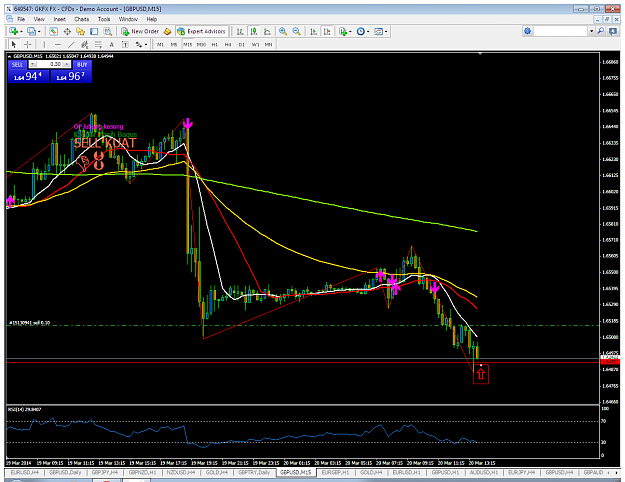Click the blue gear community icon

(528, 31)
